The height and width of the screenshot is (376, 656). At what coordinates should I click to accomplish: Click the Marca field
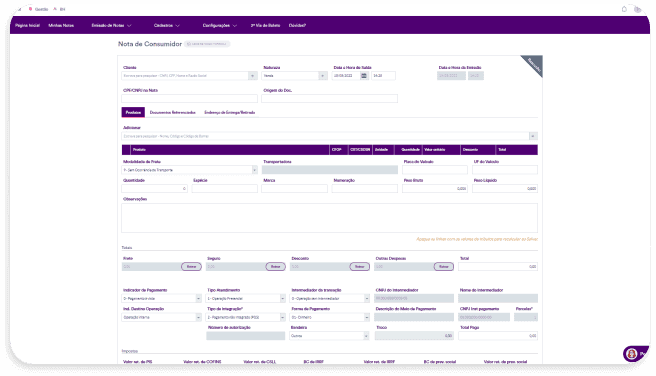[x=295, y=189]
